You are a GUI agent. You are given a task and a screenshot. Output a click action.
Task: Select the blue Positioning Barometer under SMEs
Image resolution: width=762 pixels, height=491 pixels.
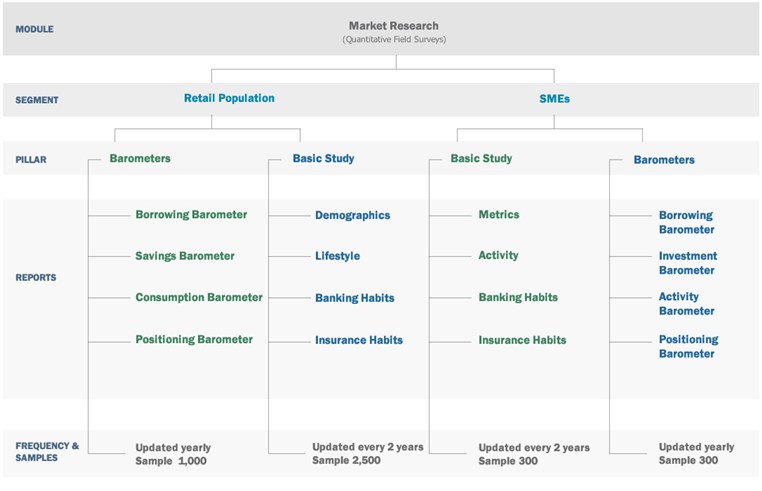click(688, 346)
